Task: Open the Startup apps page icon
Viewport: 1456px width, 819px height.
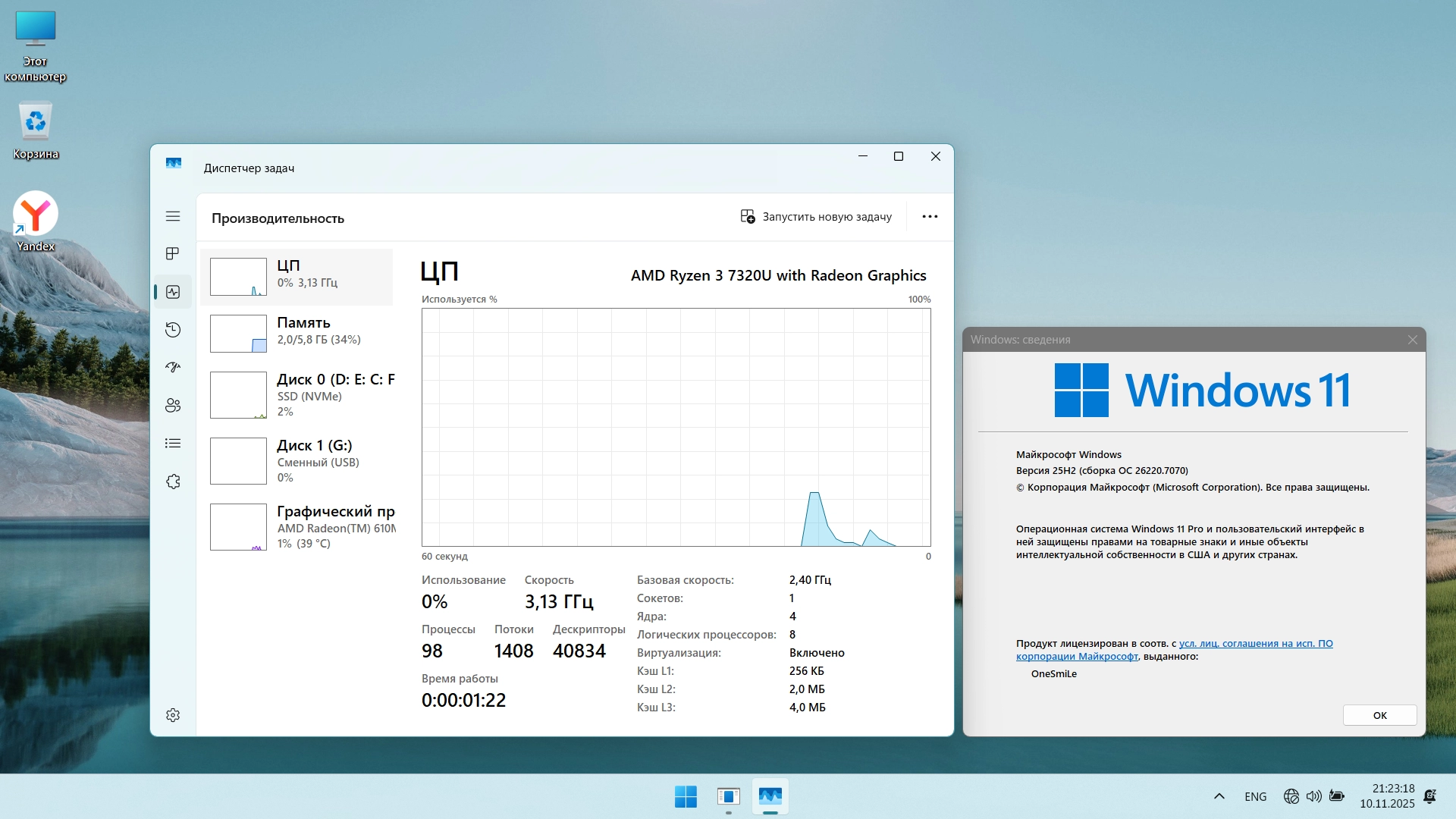Action: [173, 367]
